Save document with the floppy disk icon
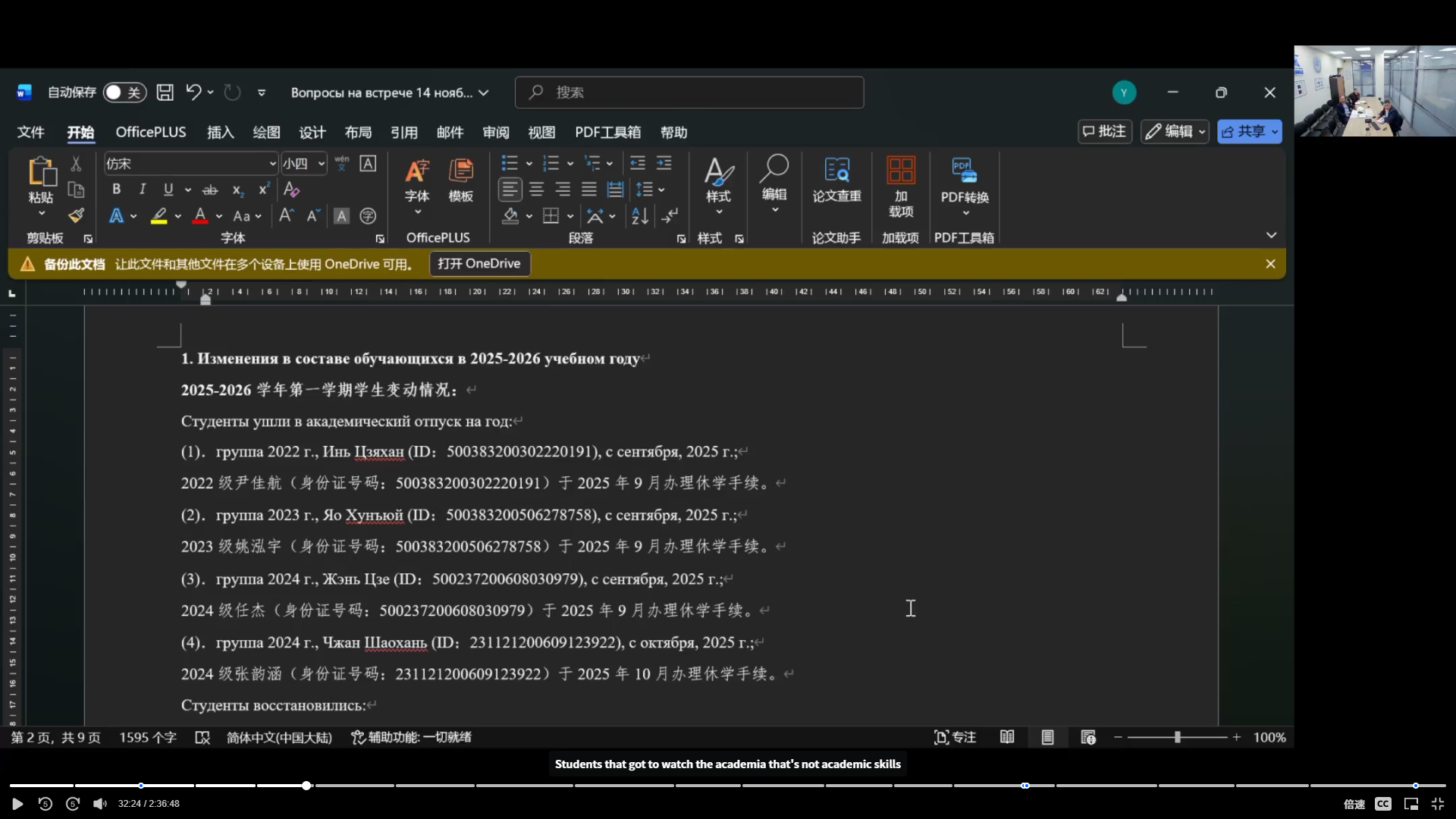Screen dimensions: 1456x819 point(165,93)
